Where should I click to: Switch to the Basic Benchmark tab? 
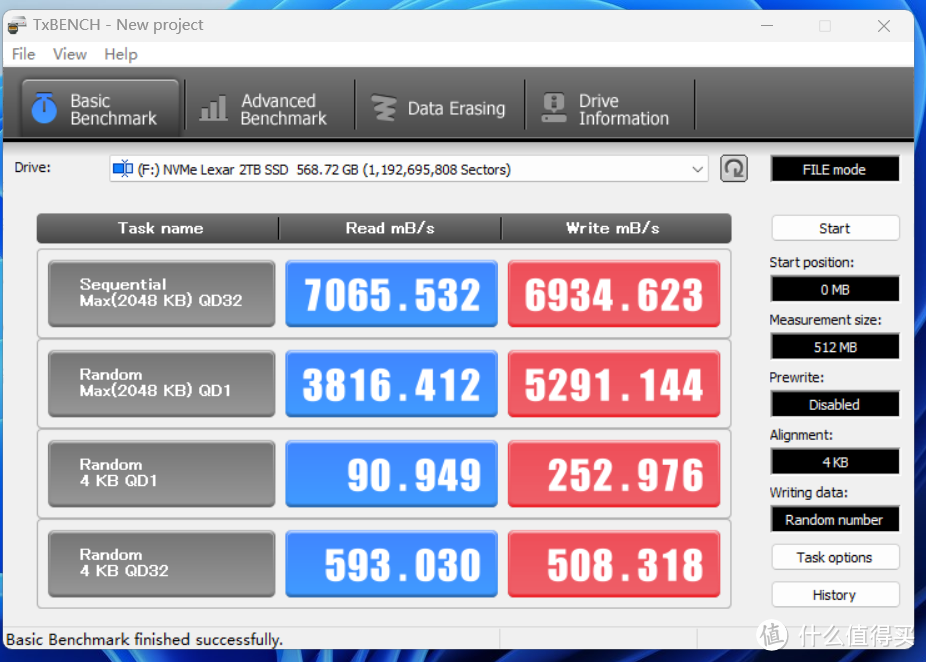point(100,109)
